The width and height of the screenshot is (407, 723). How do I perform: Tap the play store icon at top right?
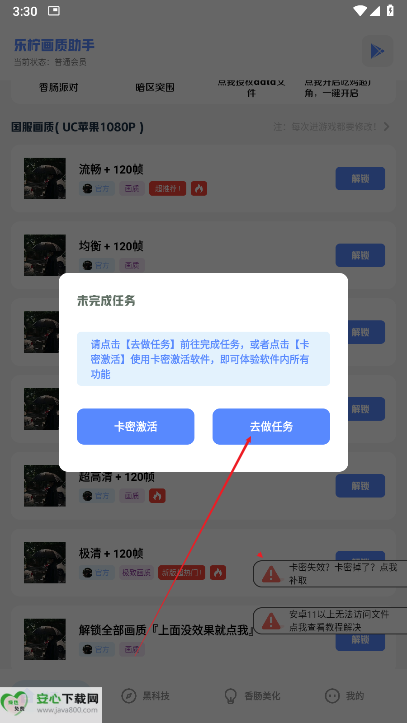[377, 51]
